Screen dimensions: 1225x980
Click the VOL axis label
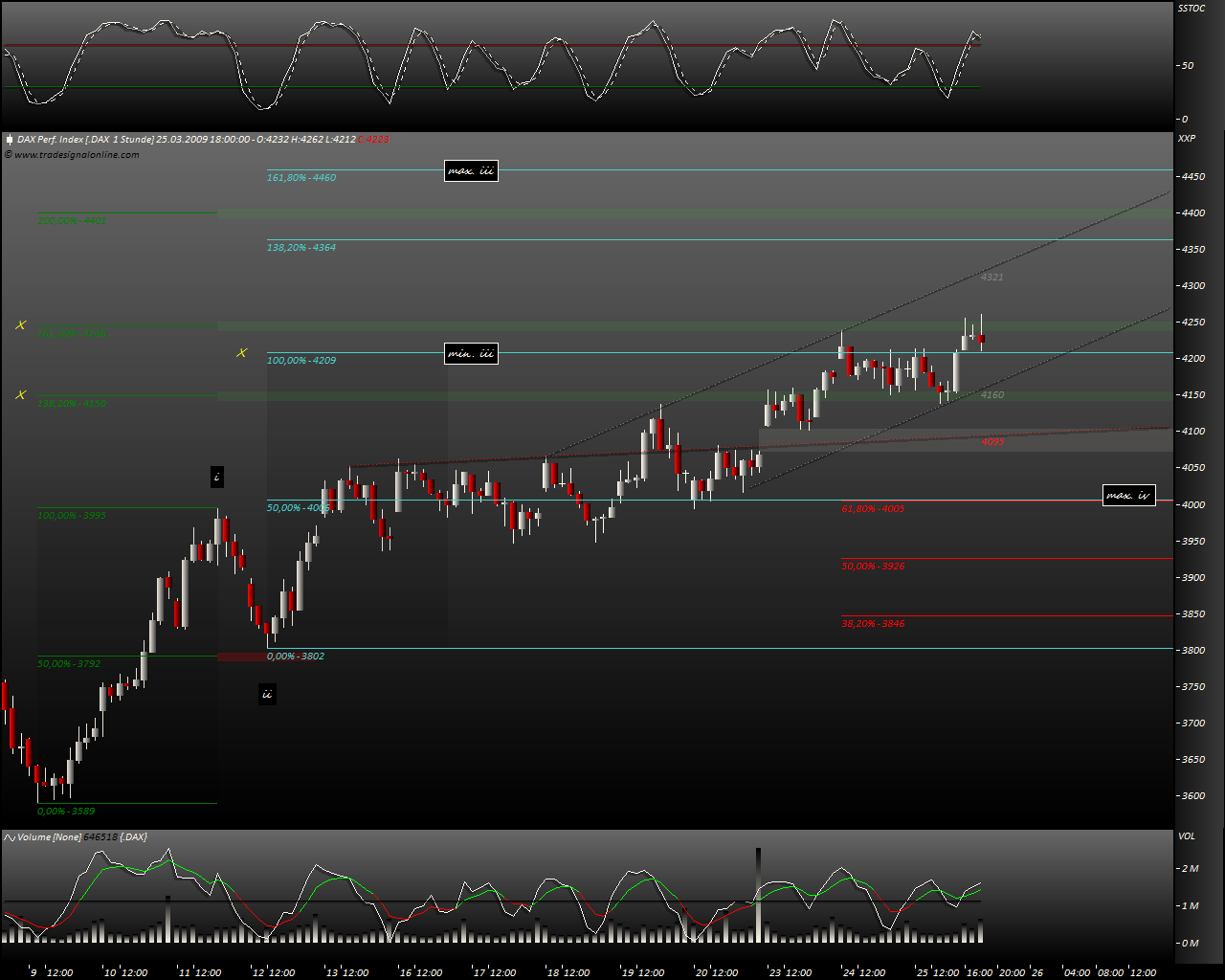pos(1187,835)
